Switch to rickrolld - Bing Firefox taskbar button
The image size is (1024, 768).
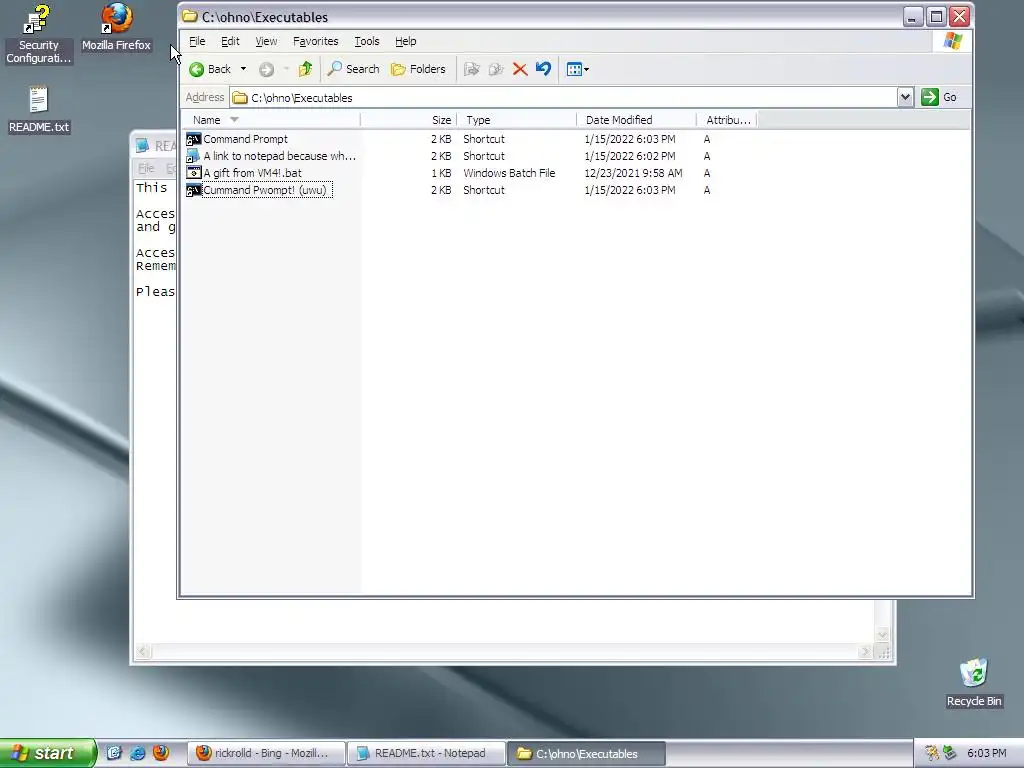click(267, 753)
